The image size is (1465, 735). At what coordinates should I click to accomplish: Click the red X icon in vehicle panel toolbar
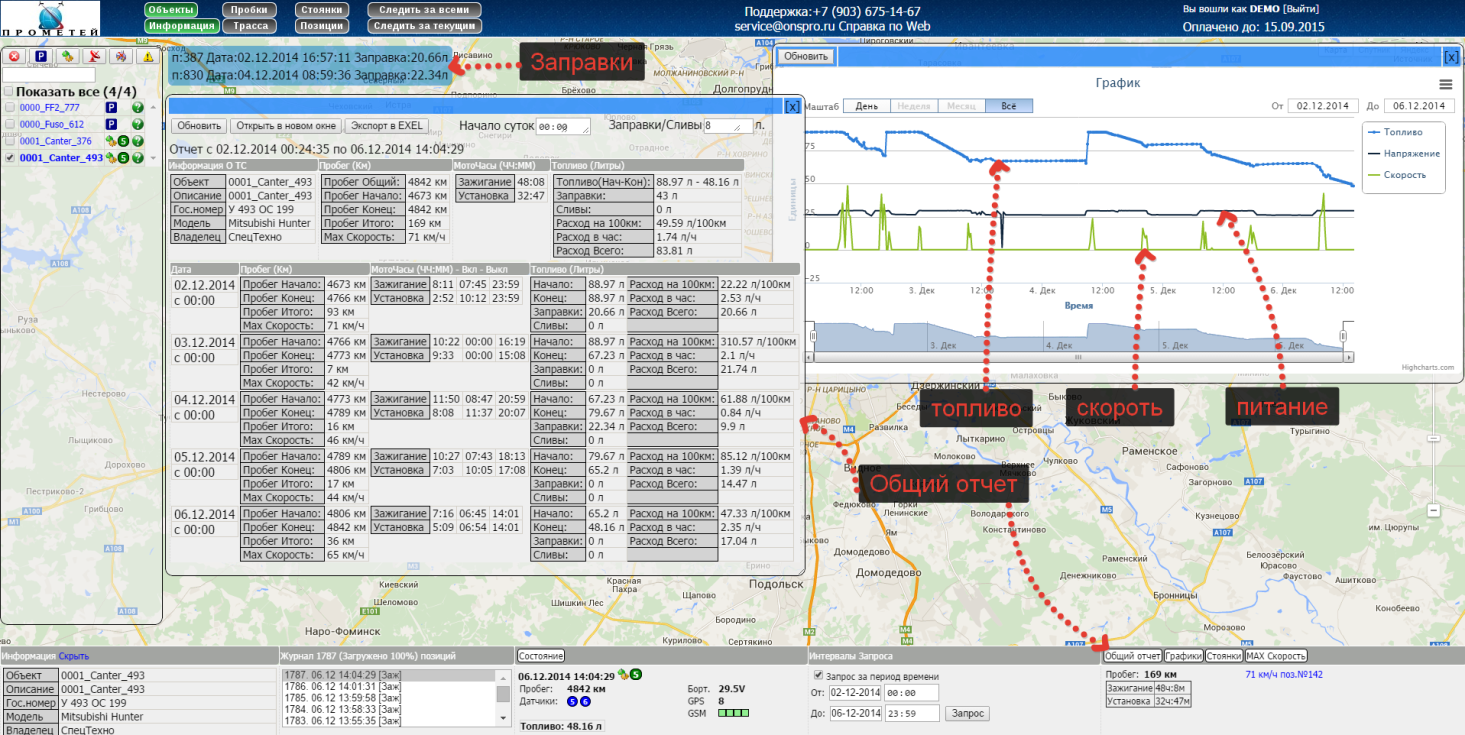click(x=15, y=57)
